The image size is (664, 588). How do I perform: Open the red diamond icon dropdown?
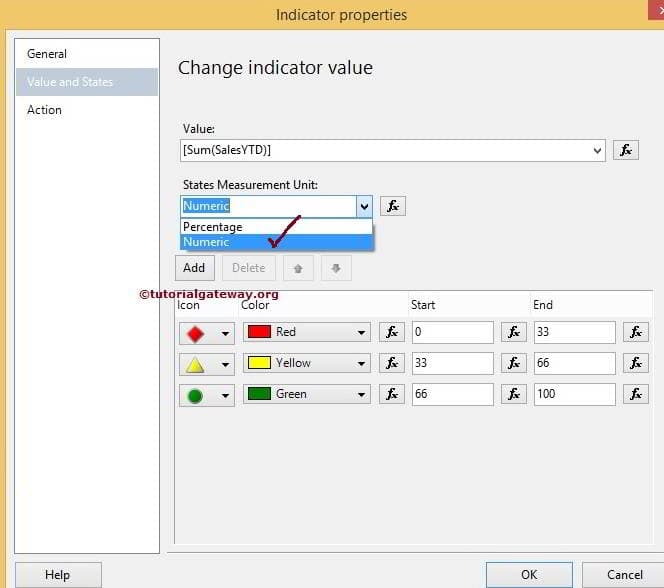(x=207, y=333)
